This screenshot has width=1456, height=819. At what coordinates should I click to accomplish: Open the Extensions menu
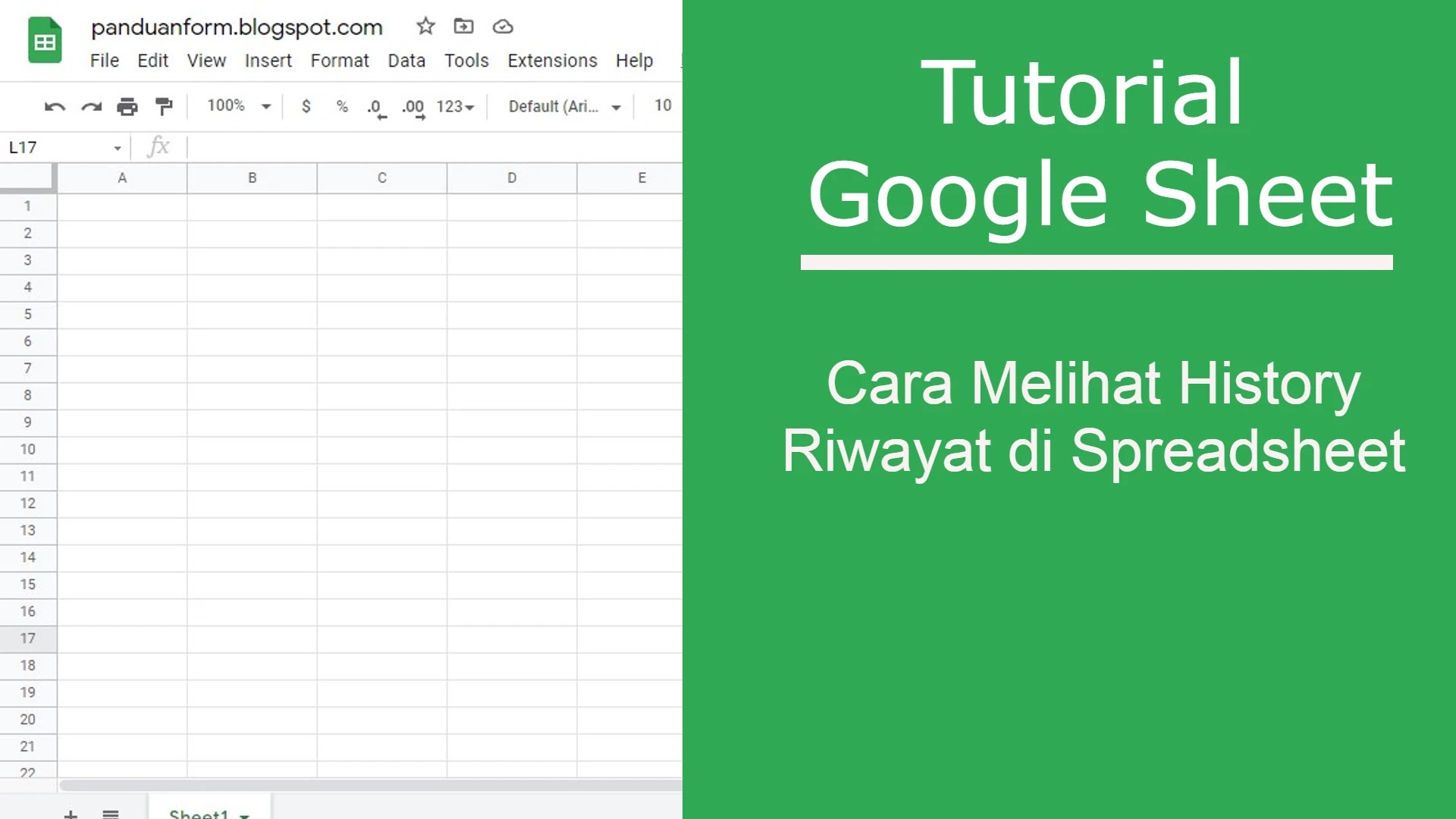click(x=552, y=61)
